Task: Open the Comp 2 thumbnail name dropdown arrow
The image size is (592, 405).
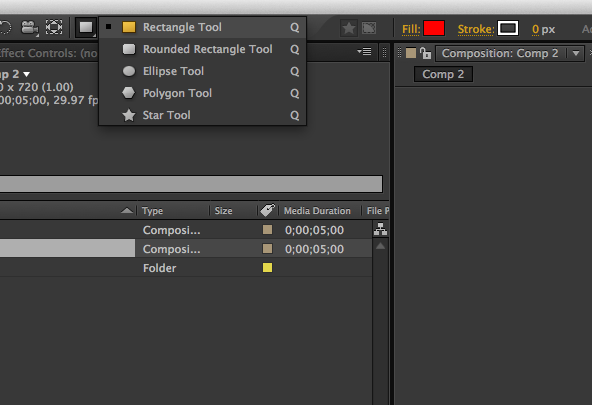Action: point(26,74)
